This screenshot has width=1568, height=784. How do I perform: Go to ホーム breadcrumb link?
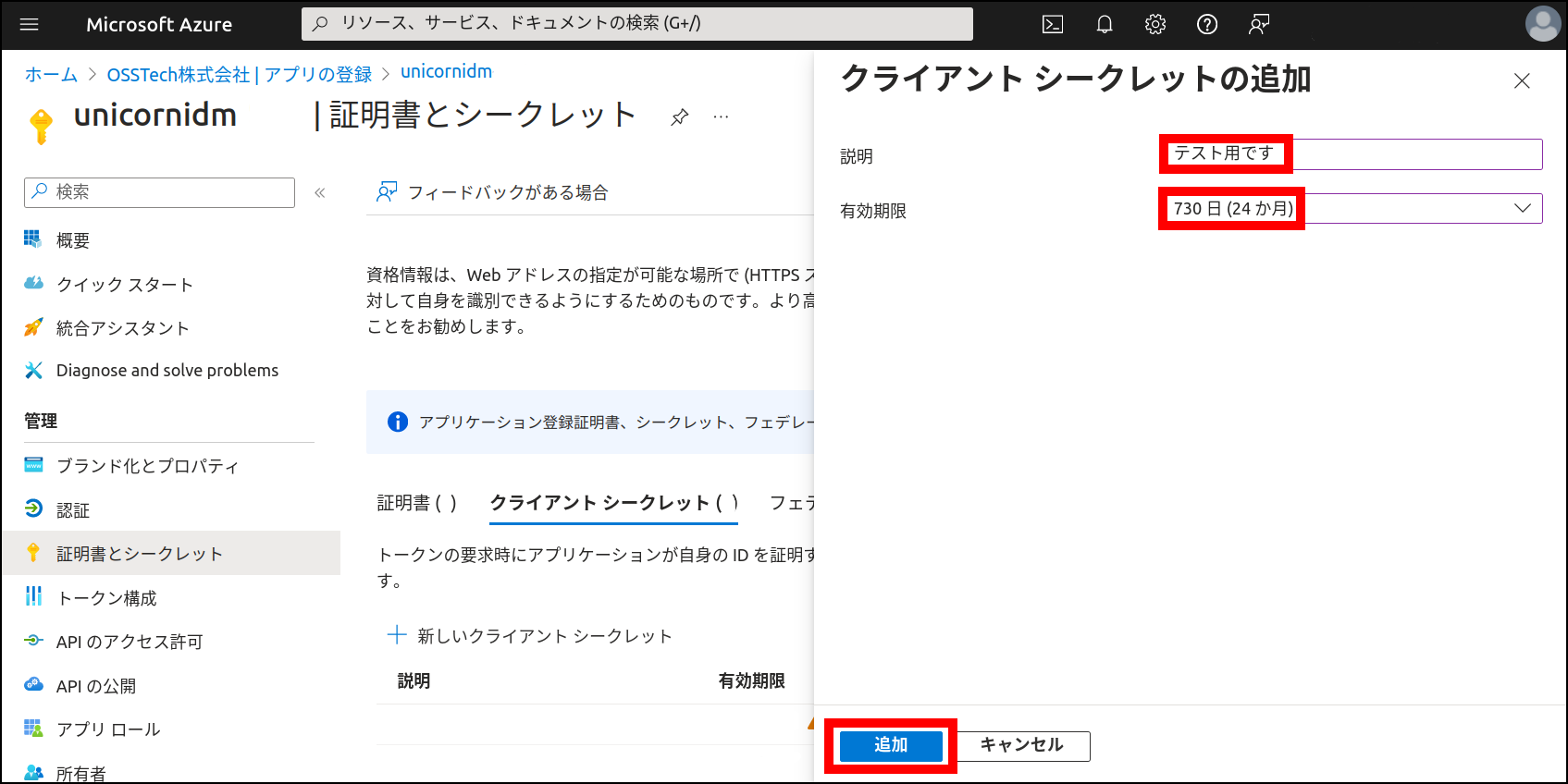(x=51, y=74)
